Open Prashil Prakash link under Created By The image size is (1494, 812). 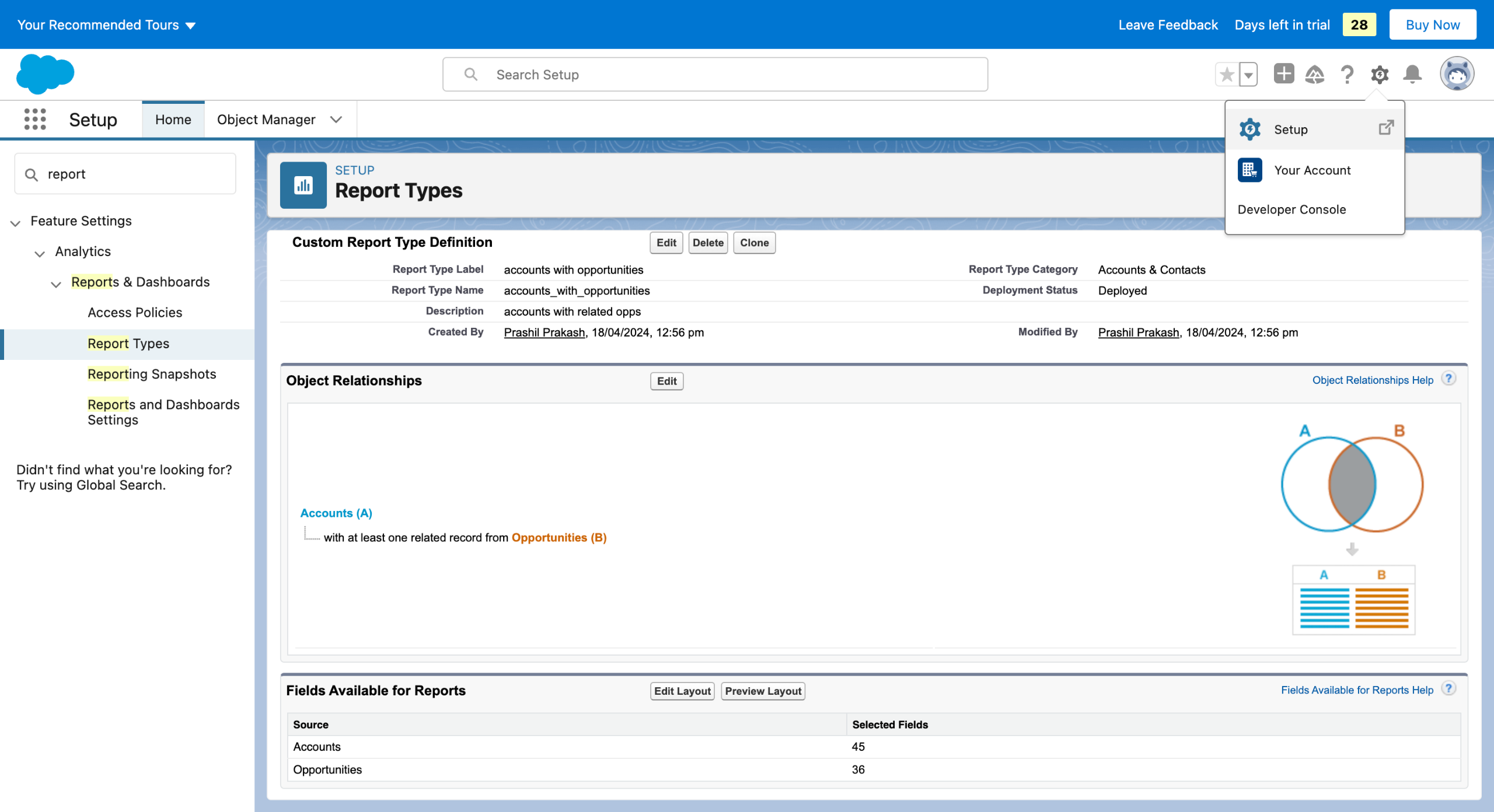[544, 332]
